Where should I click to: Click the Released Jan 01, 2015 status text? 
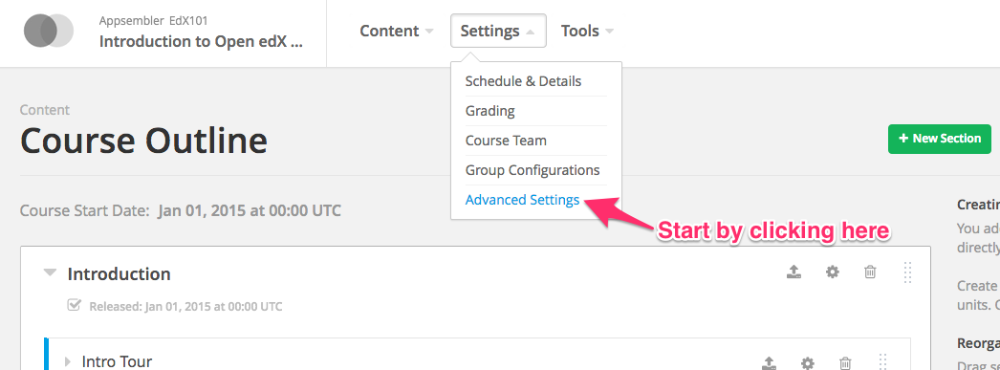[x=186, y=306]
